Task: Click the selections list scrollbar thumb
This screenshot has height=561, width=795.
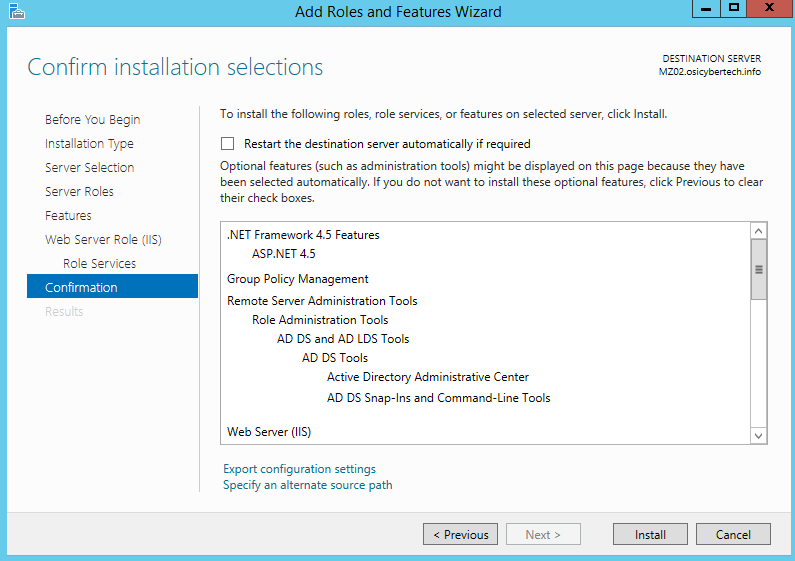Action: click(x=758, y=269)
